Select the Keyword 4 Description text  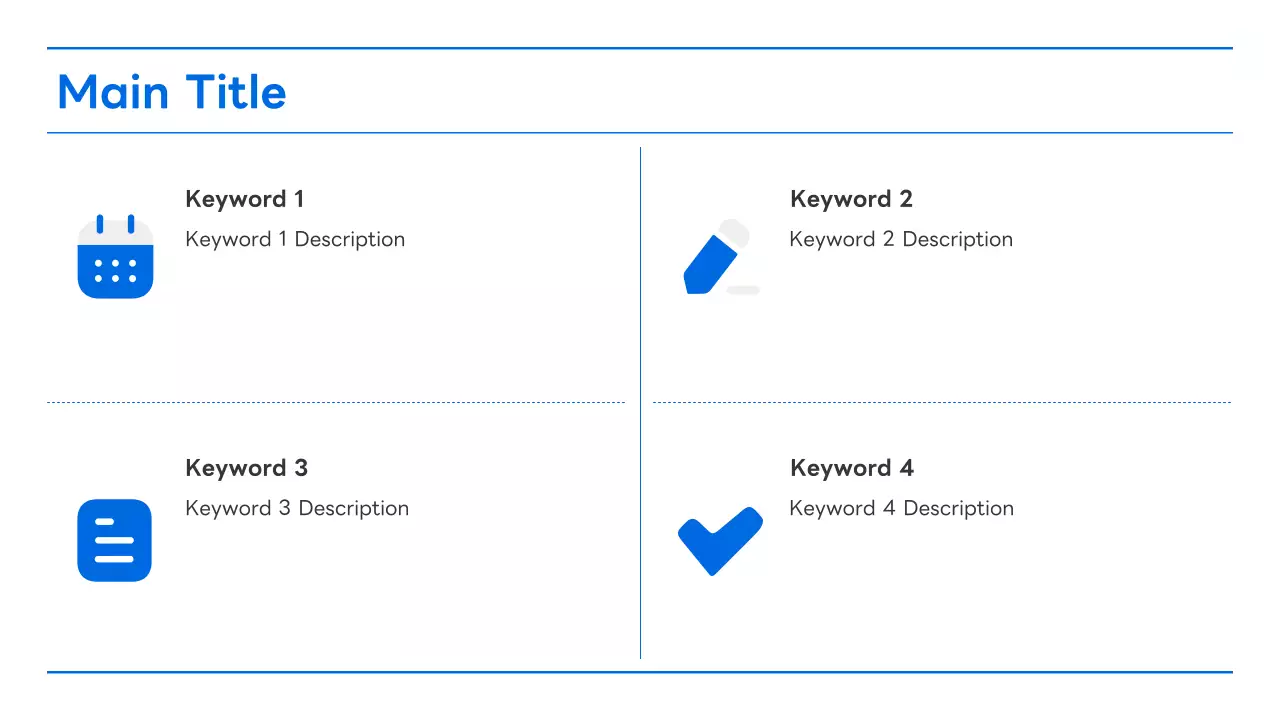(902, 508)
